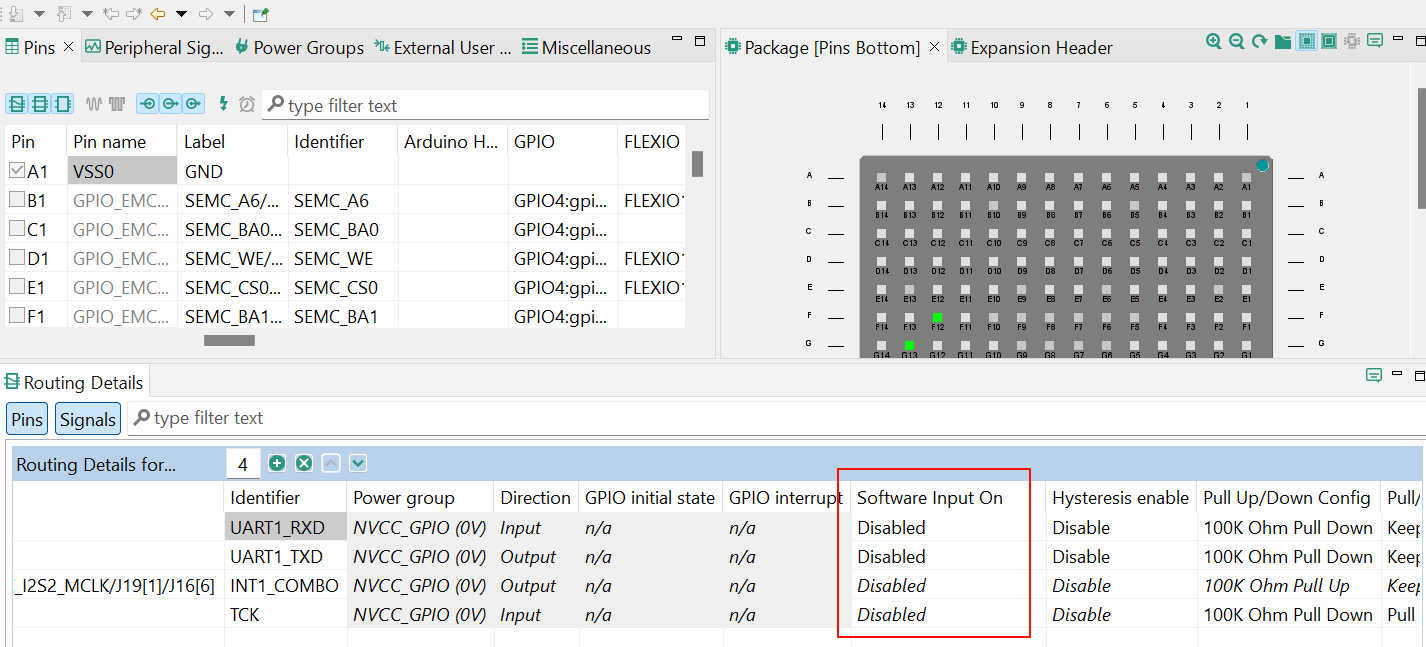
Task: Open the undo history dropdown arrow
Action: [x=181, y=14]
